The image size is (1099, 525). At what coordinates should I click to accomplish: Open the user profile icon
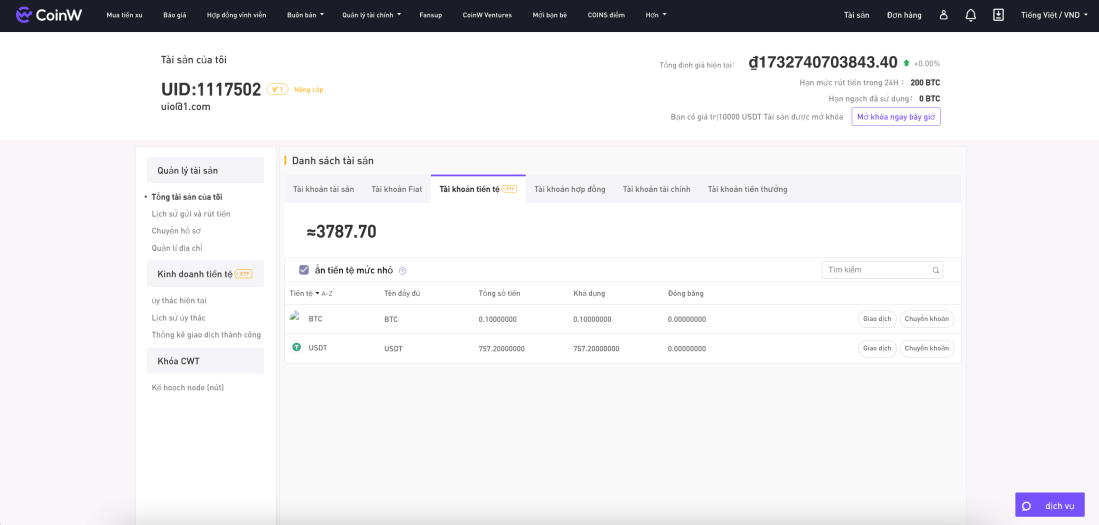point(943,15)
